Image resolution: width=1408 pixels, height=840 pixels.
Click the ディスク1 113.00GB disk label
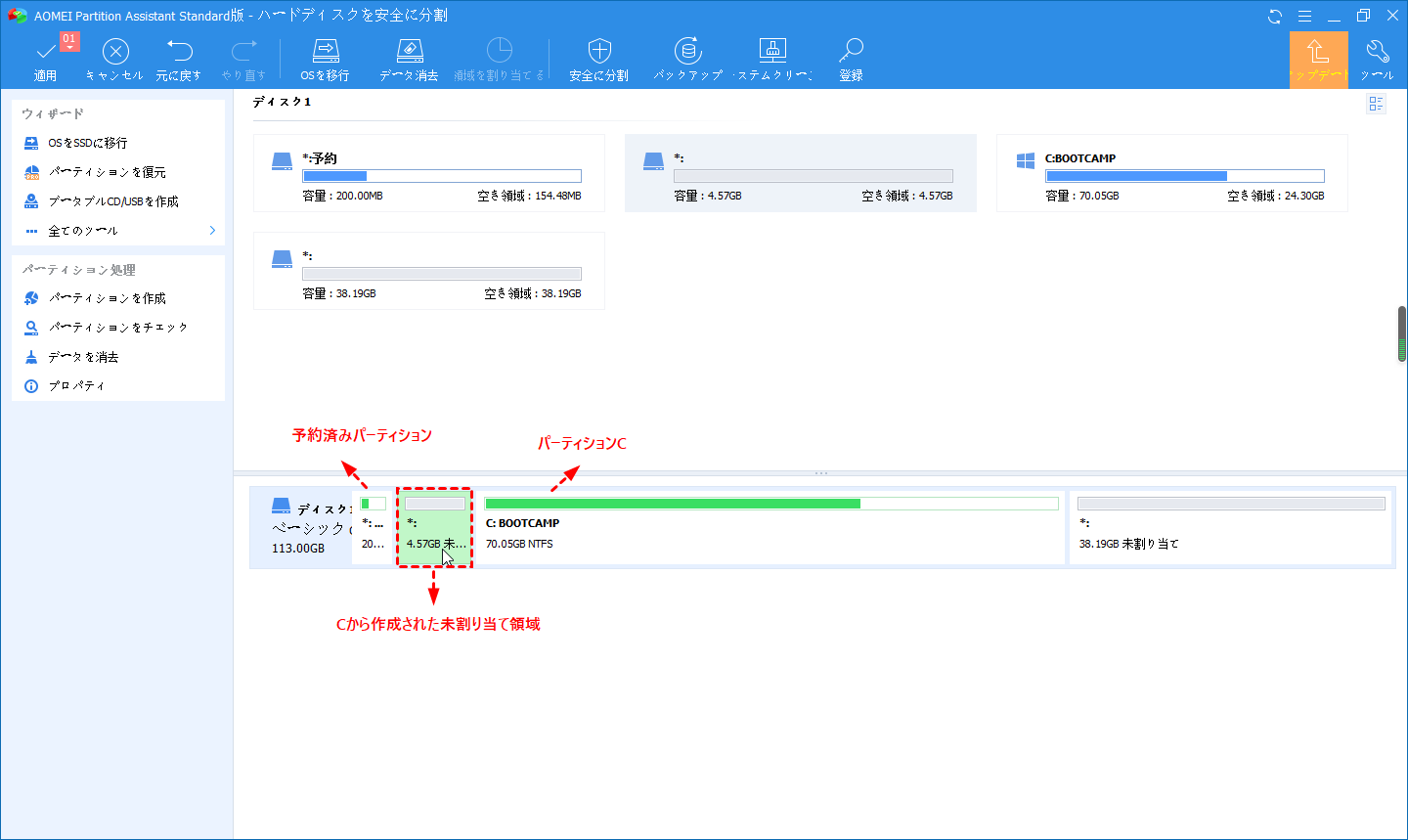pos(301,528)
